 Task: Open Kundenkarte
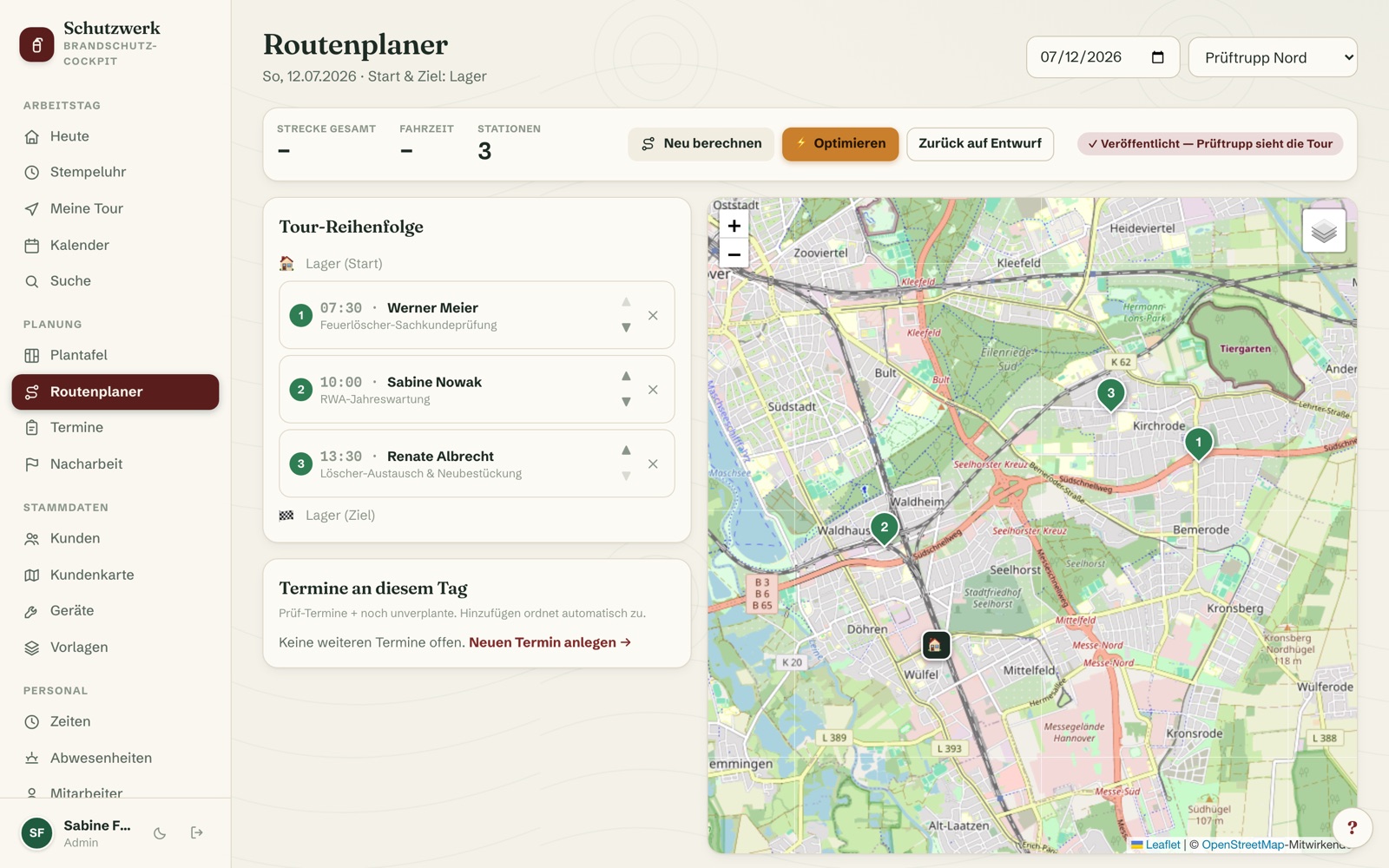click(115, 575)
